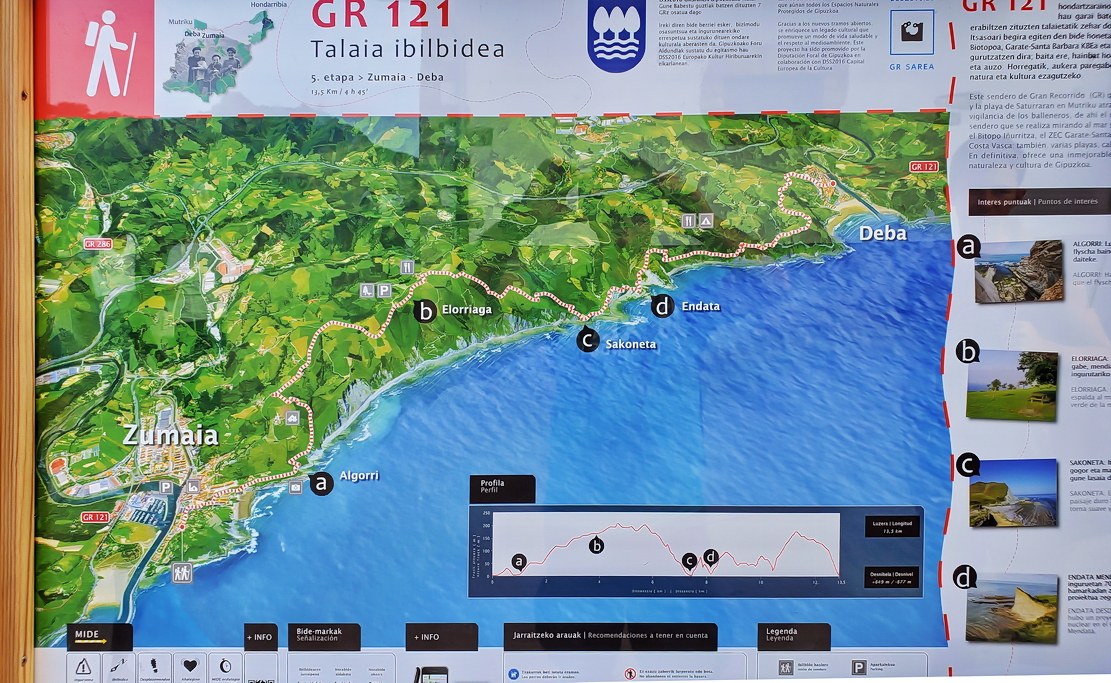The width and height of the screenshot is (1111, 683).
Task: Click the 'Desnibela | Desnivel' elevation box
Action: point(892,577)
